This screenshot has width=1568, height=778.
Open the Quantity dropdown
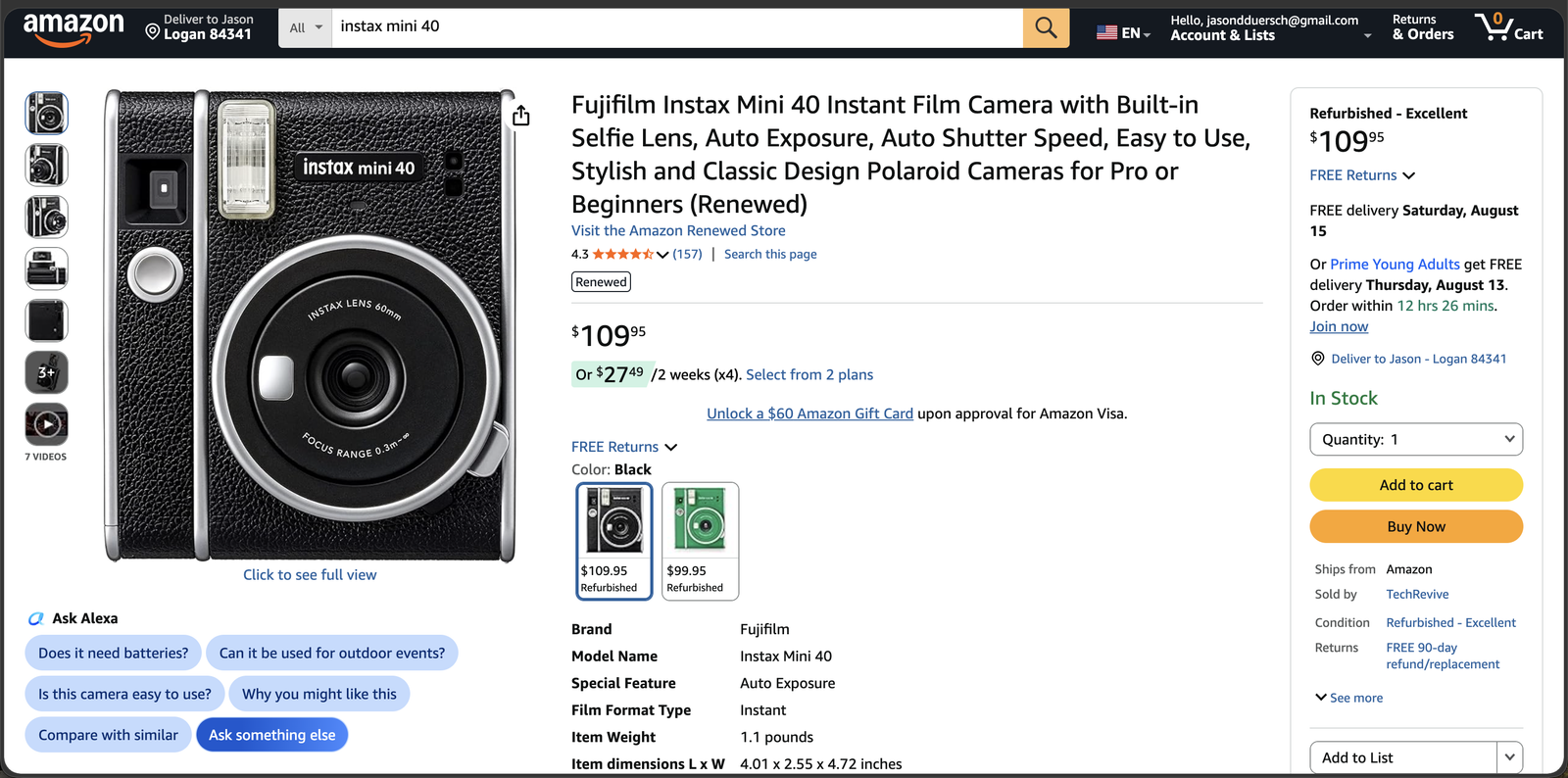[1416, 439]
